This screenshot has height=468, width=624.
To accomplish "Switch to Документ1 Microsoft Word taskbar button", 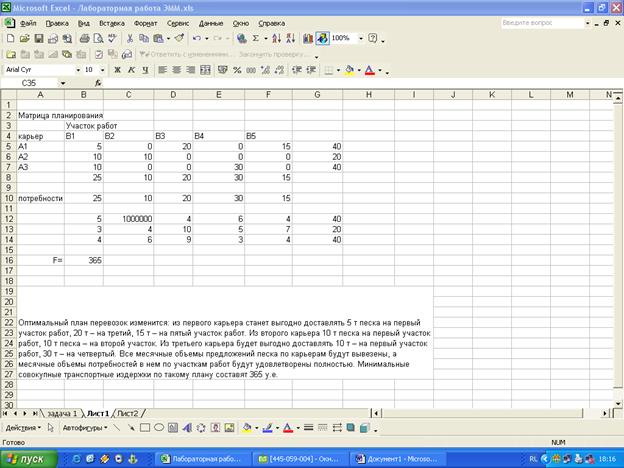I will tap(397, 459).
